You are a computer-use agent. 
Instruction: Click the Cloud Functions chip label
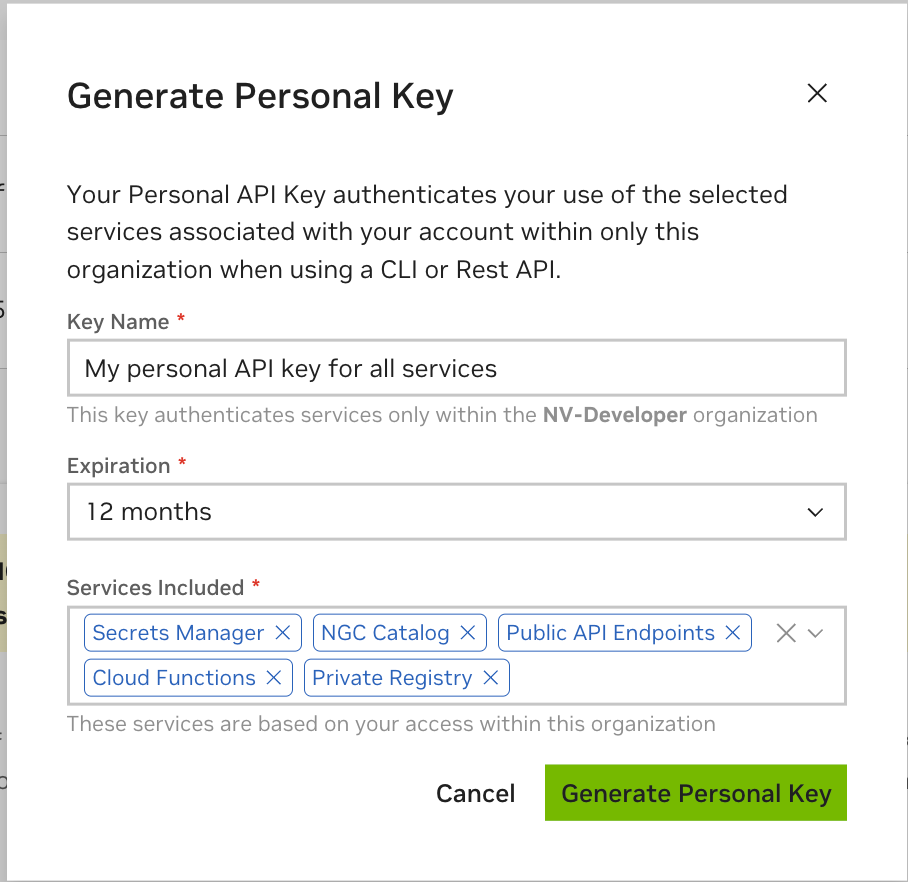(x=174, y=678)
